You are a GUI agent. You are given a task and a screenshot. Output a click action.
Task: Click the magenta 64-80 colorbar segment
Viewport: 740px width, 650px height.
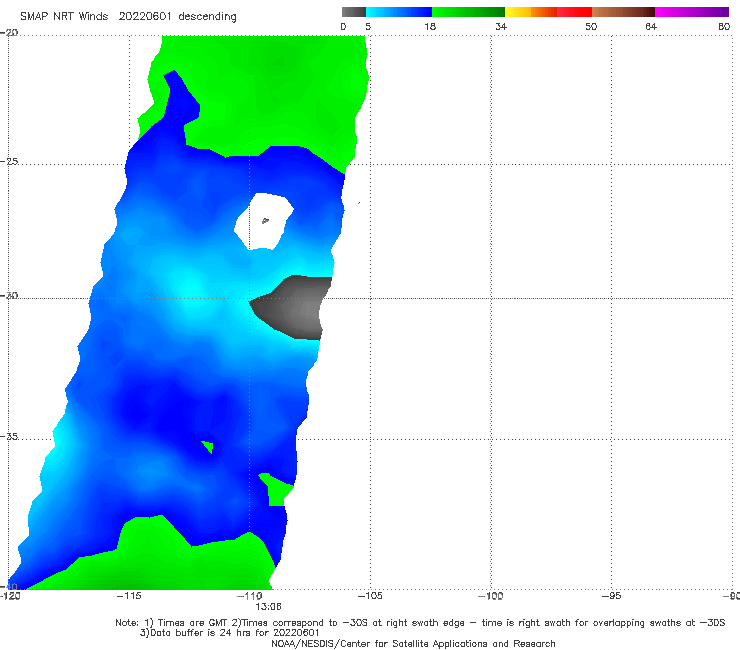[692, 12]
